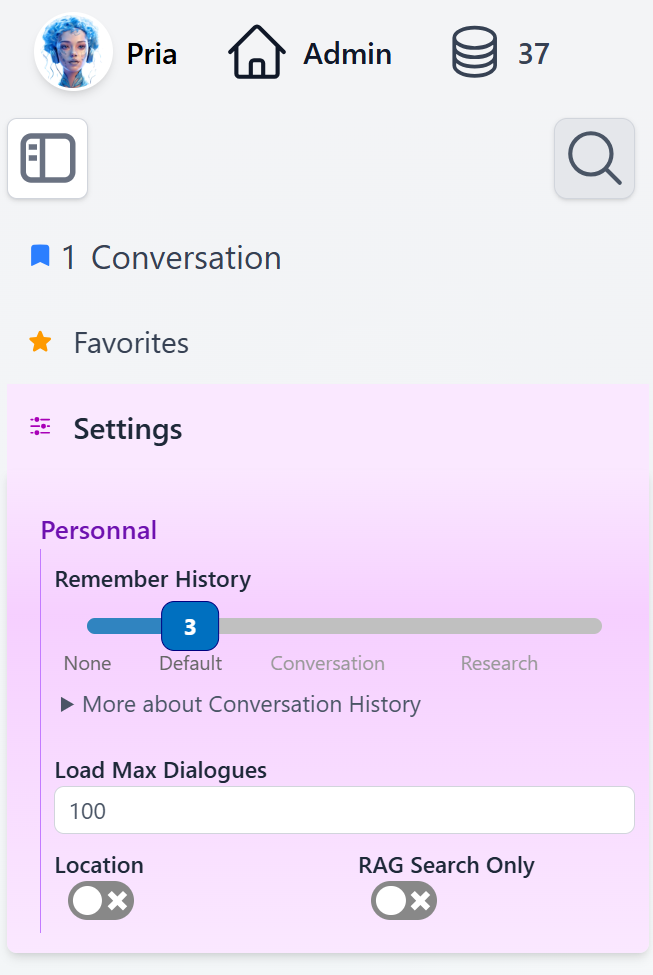The width and height of the screenshot is (653, 975).
Task: Open search with the magnifier icon
Action: [593, 158]
